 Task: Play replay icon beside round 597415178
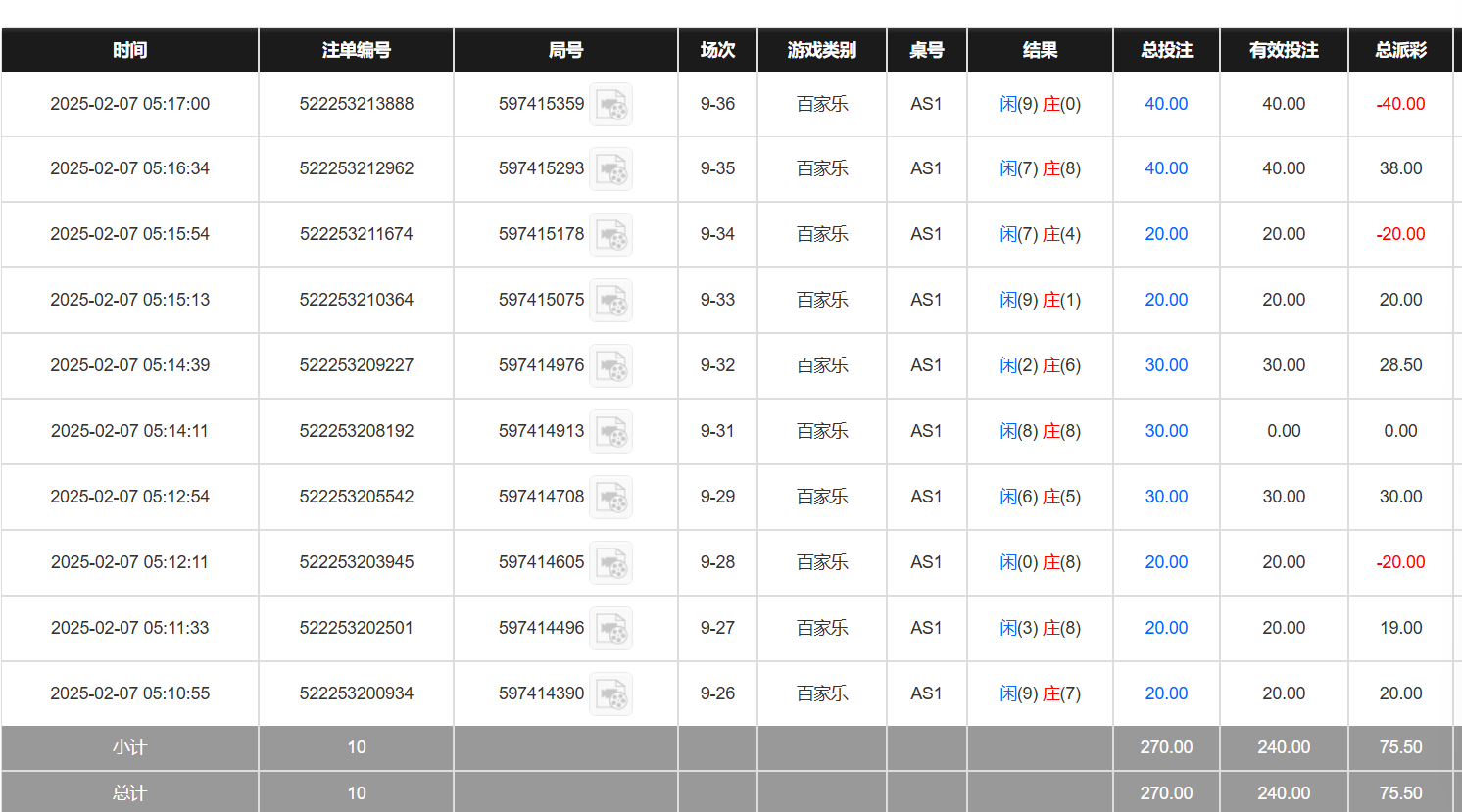pos(610,235)
